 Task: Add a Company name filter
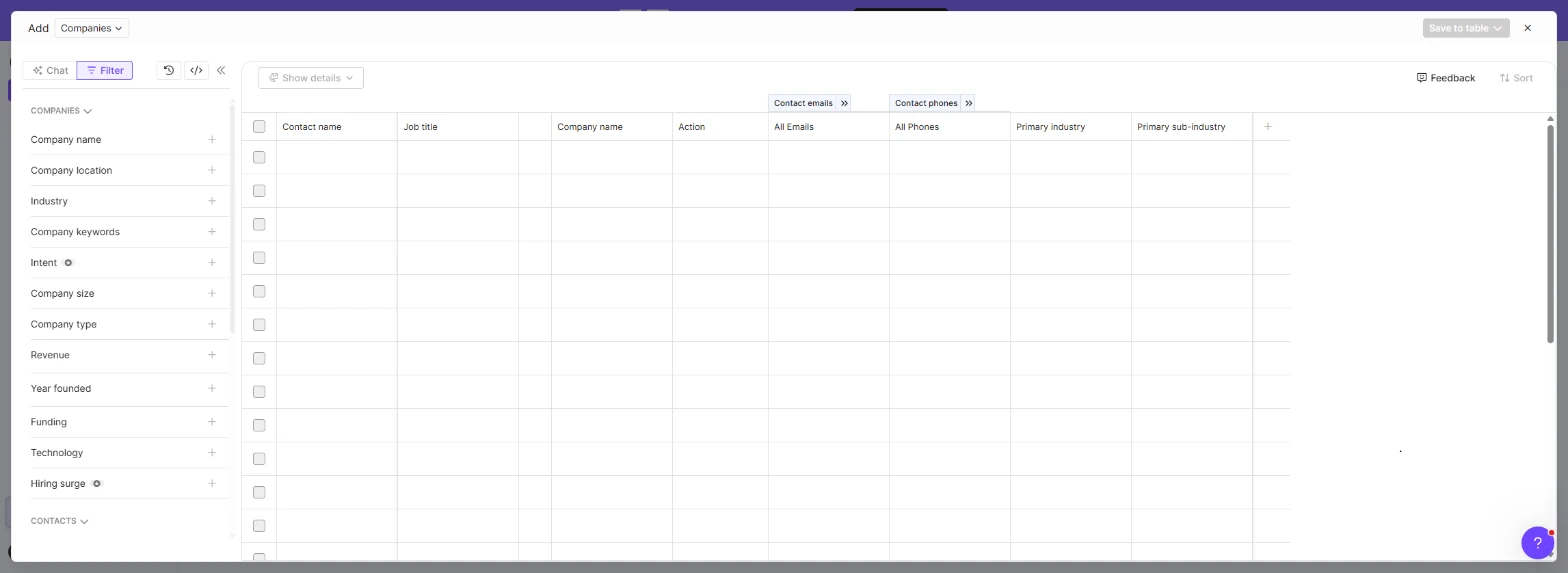212,140
